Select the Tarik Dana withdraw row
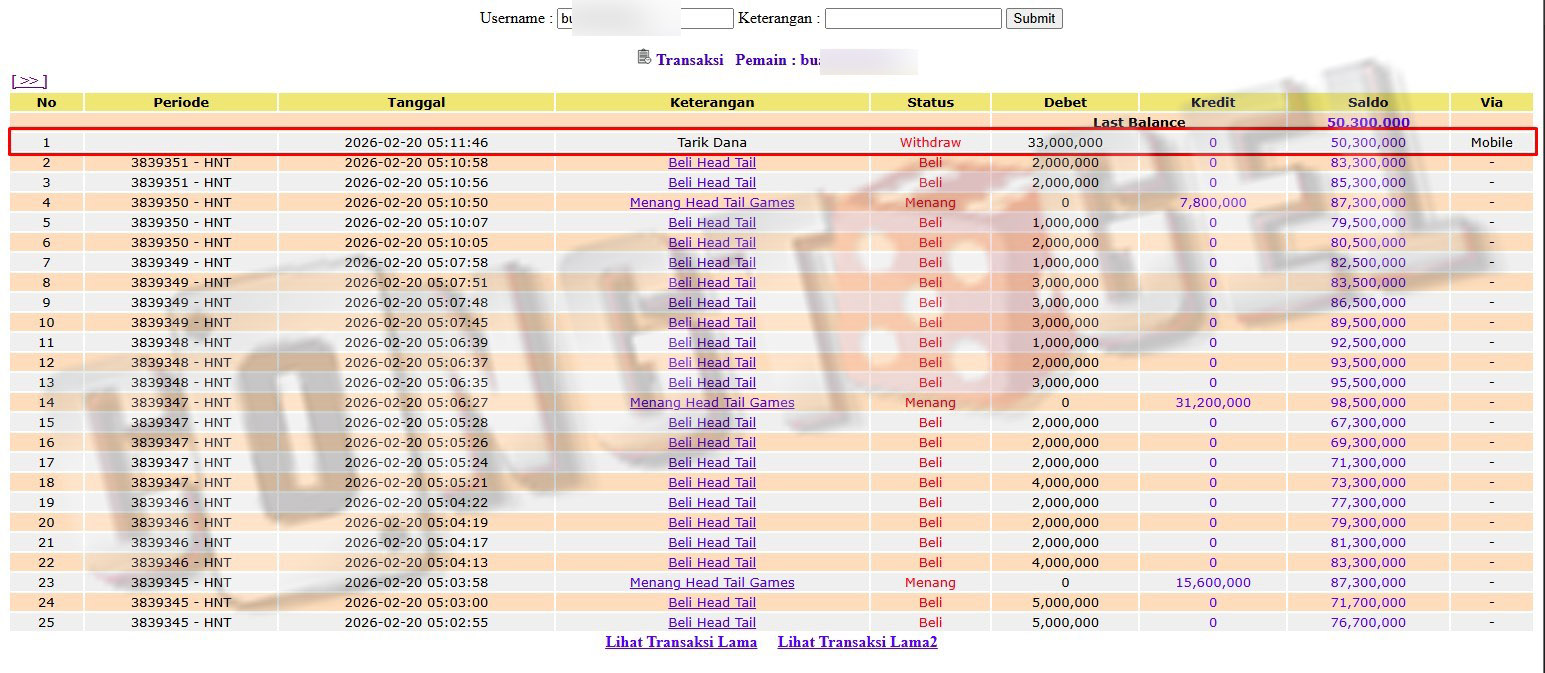The width and height of the screenshot is (1545, 673). click(712, 142)
